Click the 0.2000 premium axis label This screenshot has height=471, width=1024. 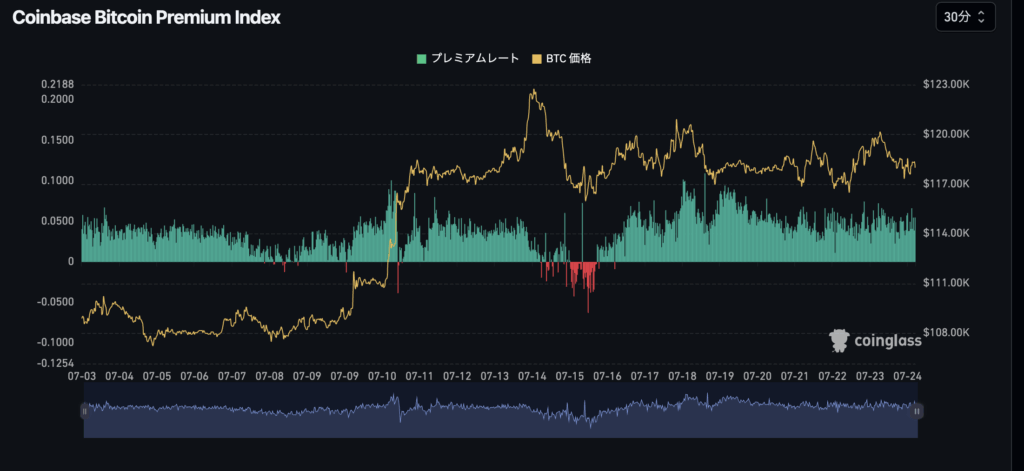57,99
